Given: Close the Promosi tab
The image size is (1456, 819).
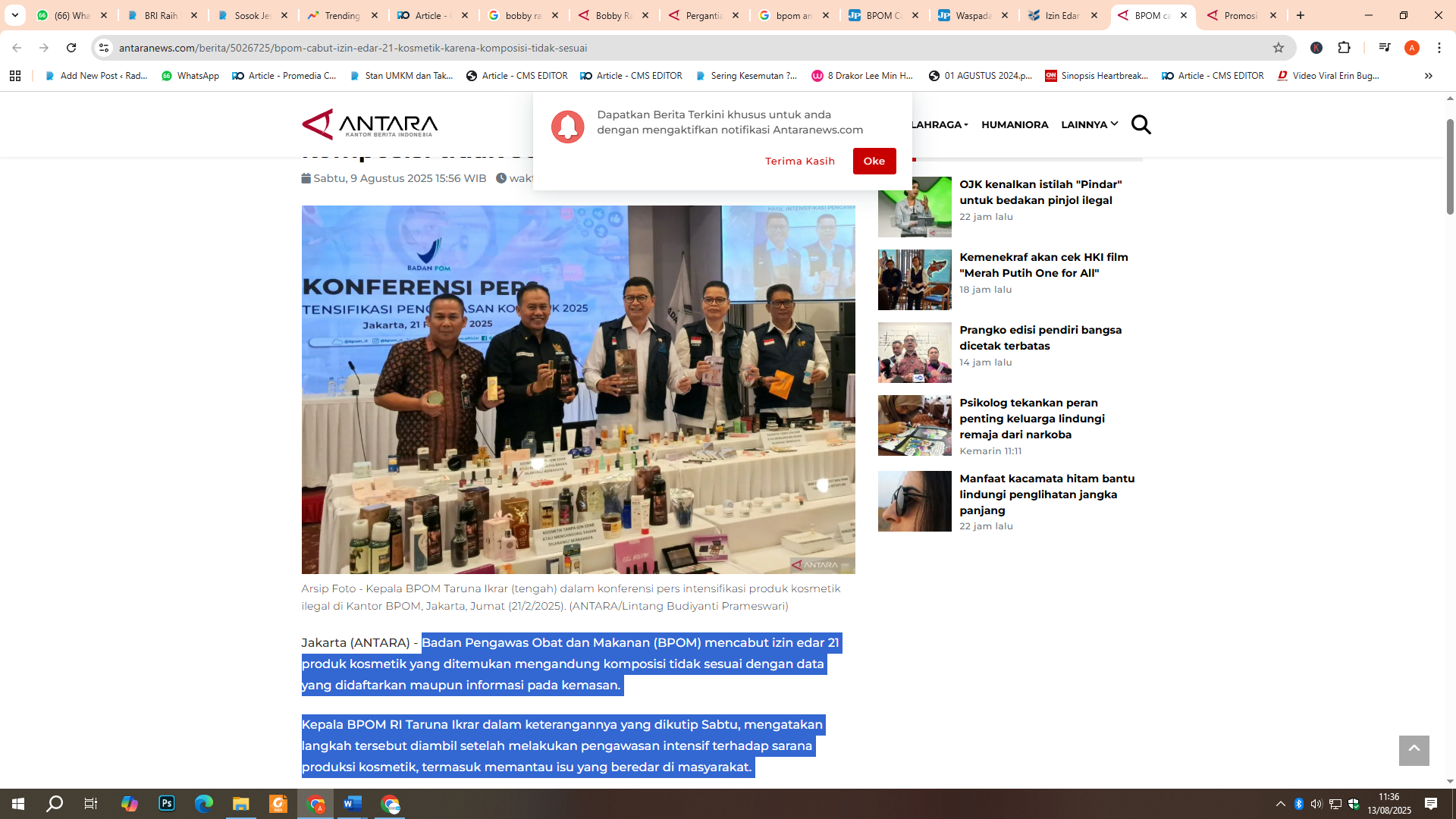Looking at the screenshot, I should (1273, 15).
